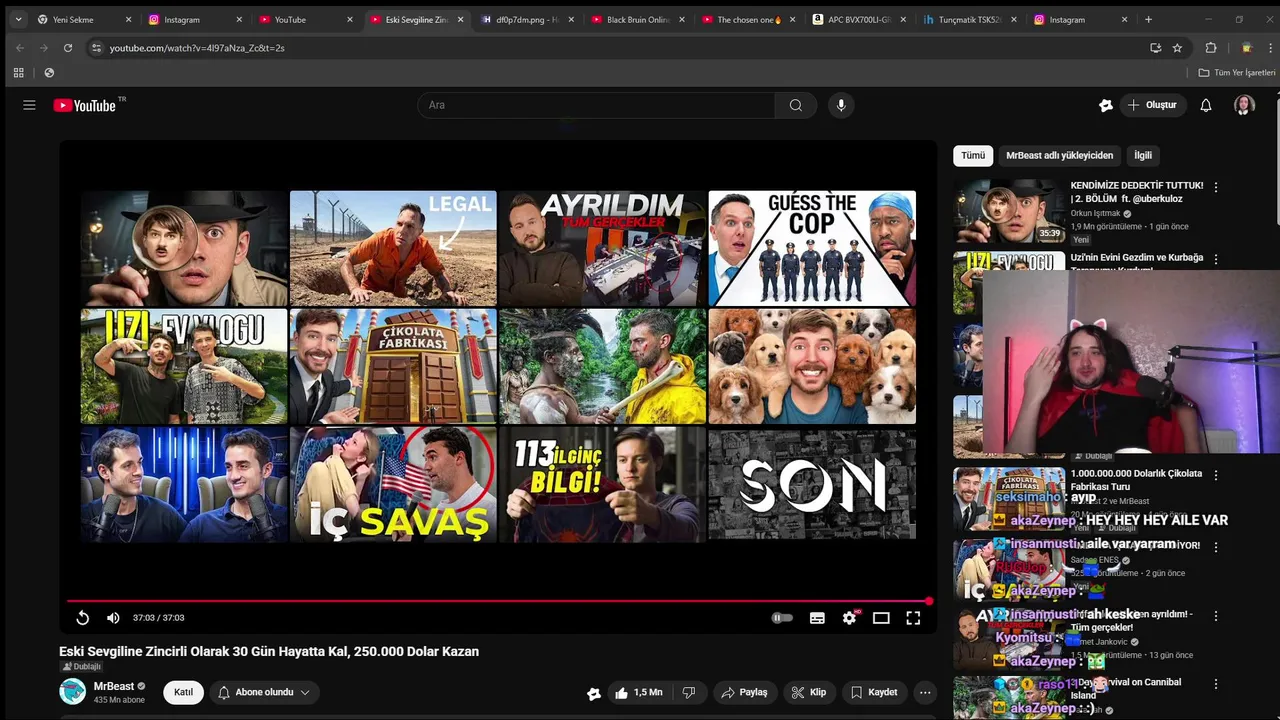Share the video with Paylaş
Image resolution: width=1280 pixels, height=720 pixels.
[x=745, y=692]
